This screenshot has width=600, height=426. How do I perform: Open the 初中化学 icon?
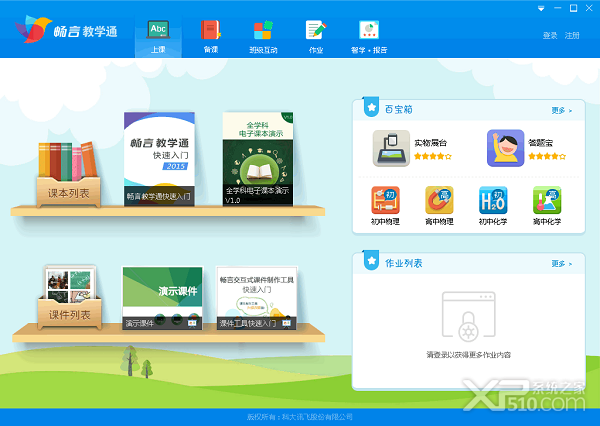(493, 206)
